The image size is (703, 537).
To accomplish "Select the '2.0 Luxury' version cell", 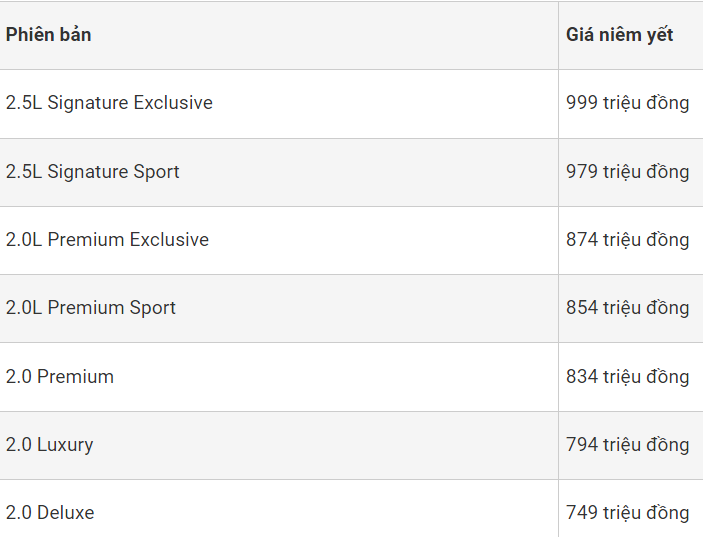I will coord(49,445).
